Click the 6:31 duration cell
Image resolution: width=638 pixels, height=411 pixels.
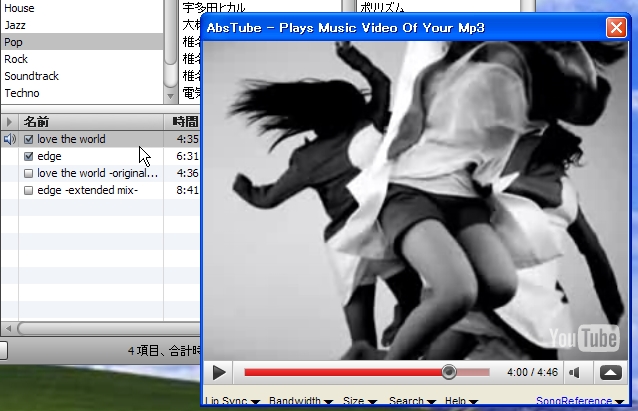pyautogui.click(x=187, y=156)
